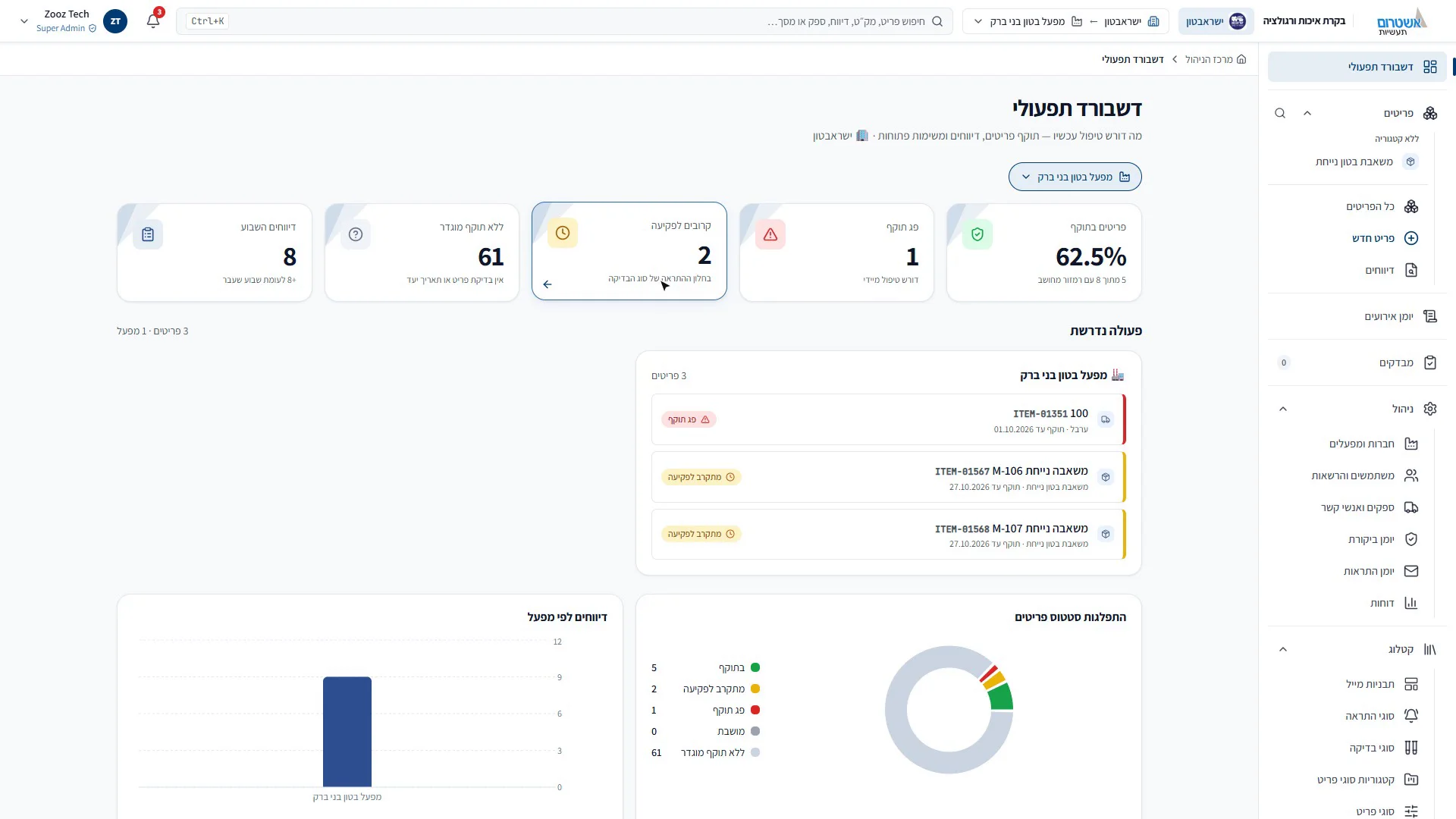Collapse the קטלוג sidebar section
The height and width of the screenshot is (819, 1456).
[x=1283, y=649]
